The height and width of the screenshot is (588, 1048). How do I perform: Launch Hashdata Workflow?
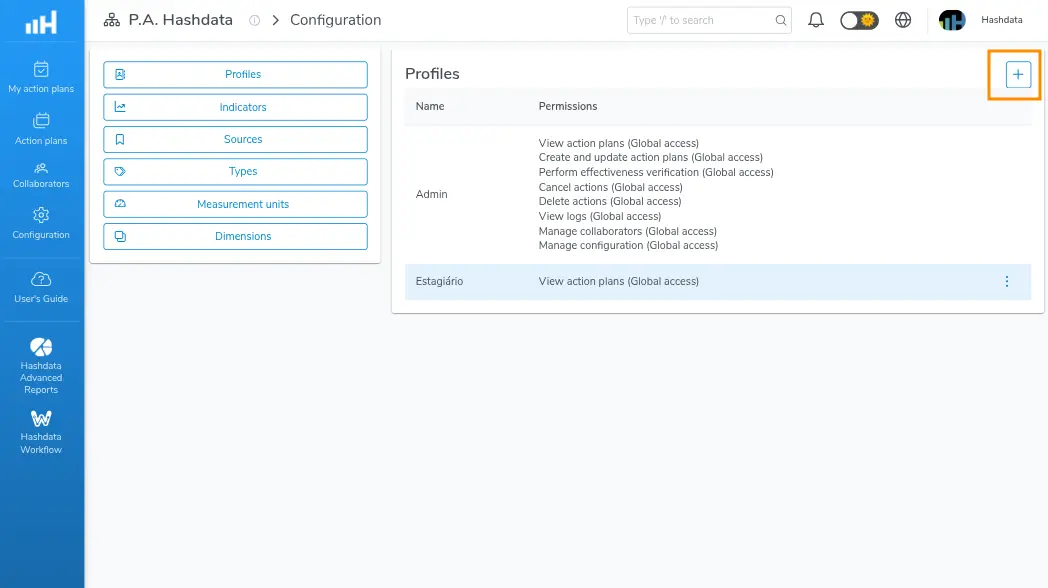[x=41, y=432]
